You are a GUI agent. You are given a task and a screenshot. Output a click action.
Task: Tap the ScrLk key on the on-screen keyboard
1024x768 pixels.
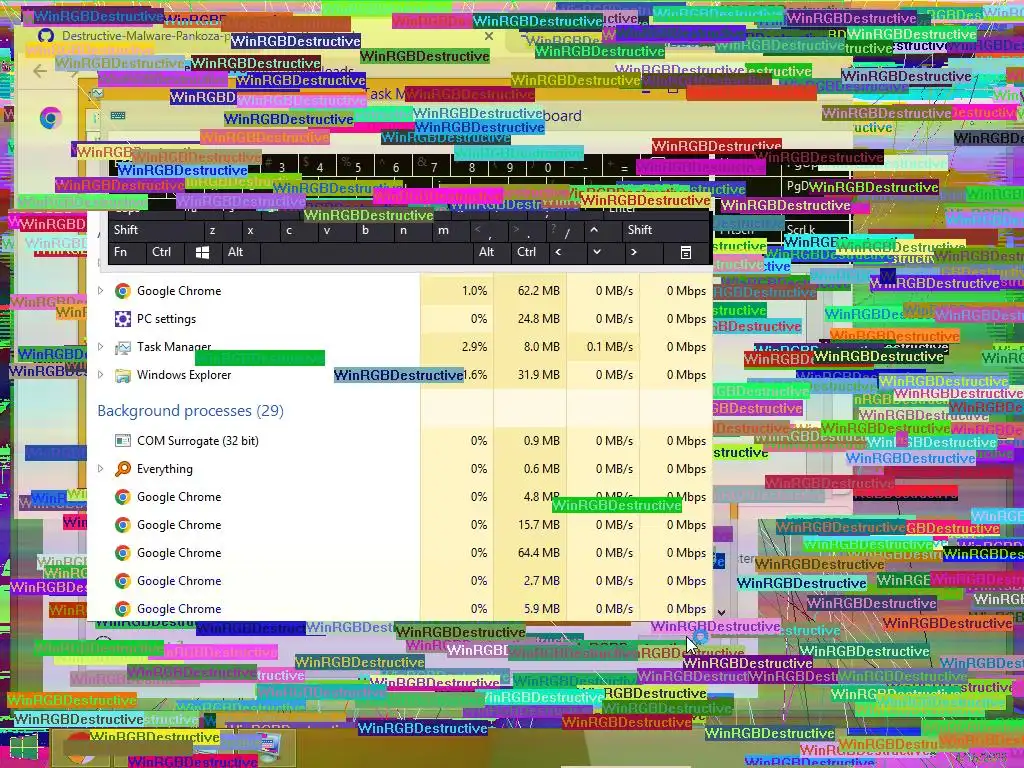point(816,230)
